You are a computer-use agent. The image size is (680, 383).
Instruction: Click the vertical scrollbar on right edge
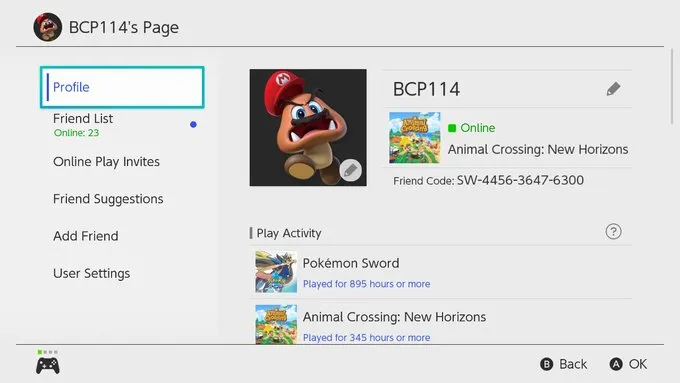tap(672, 87)
